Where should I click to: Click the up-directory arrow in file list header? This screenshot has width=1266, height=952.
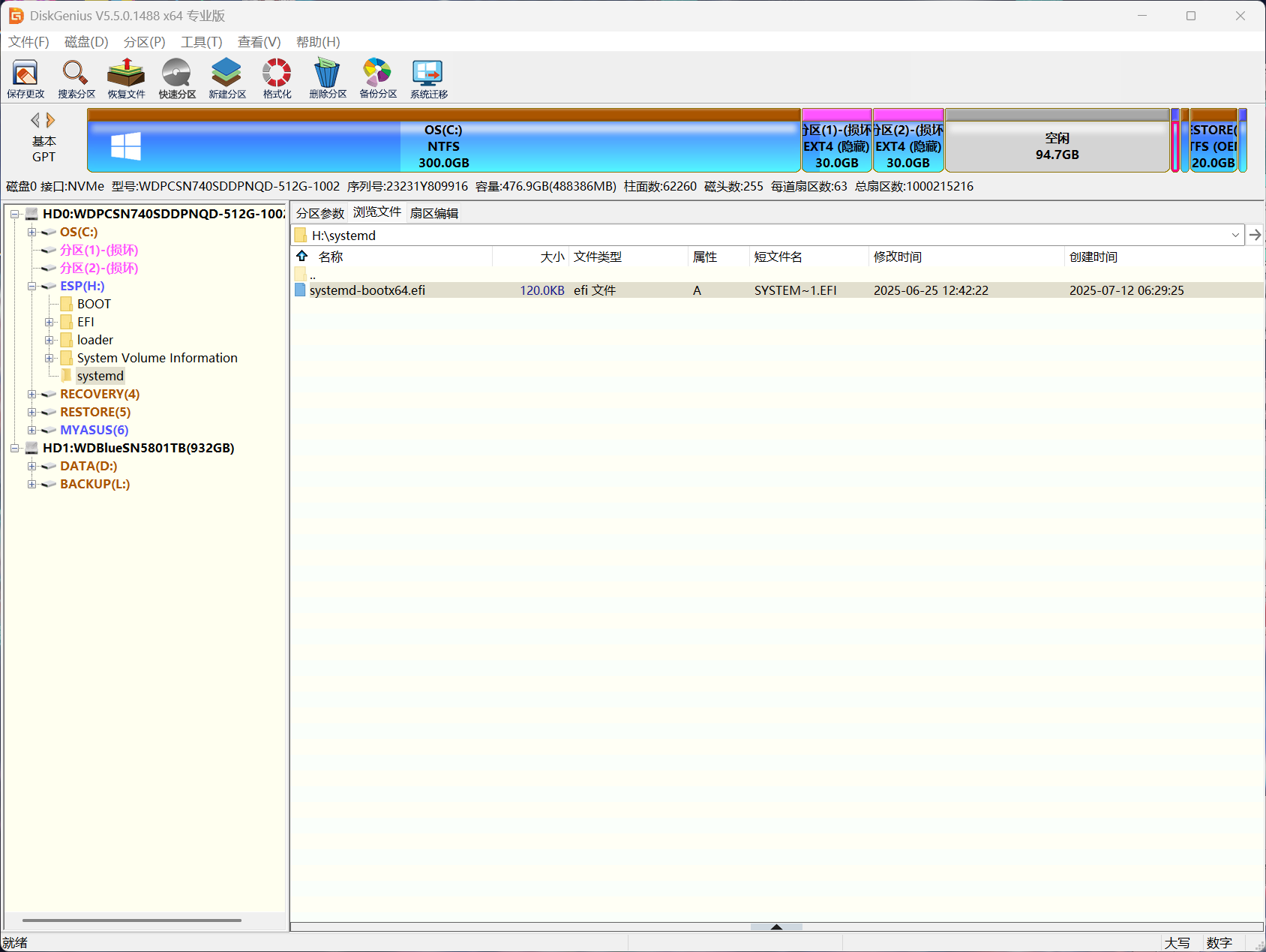pyautogui.click(x=302, y=257)
